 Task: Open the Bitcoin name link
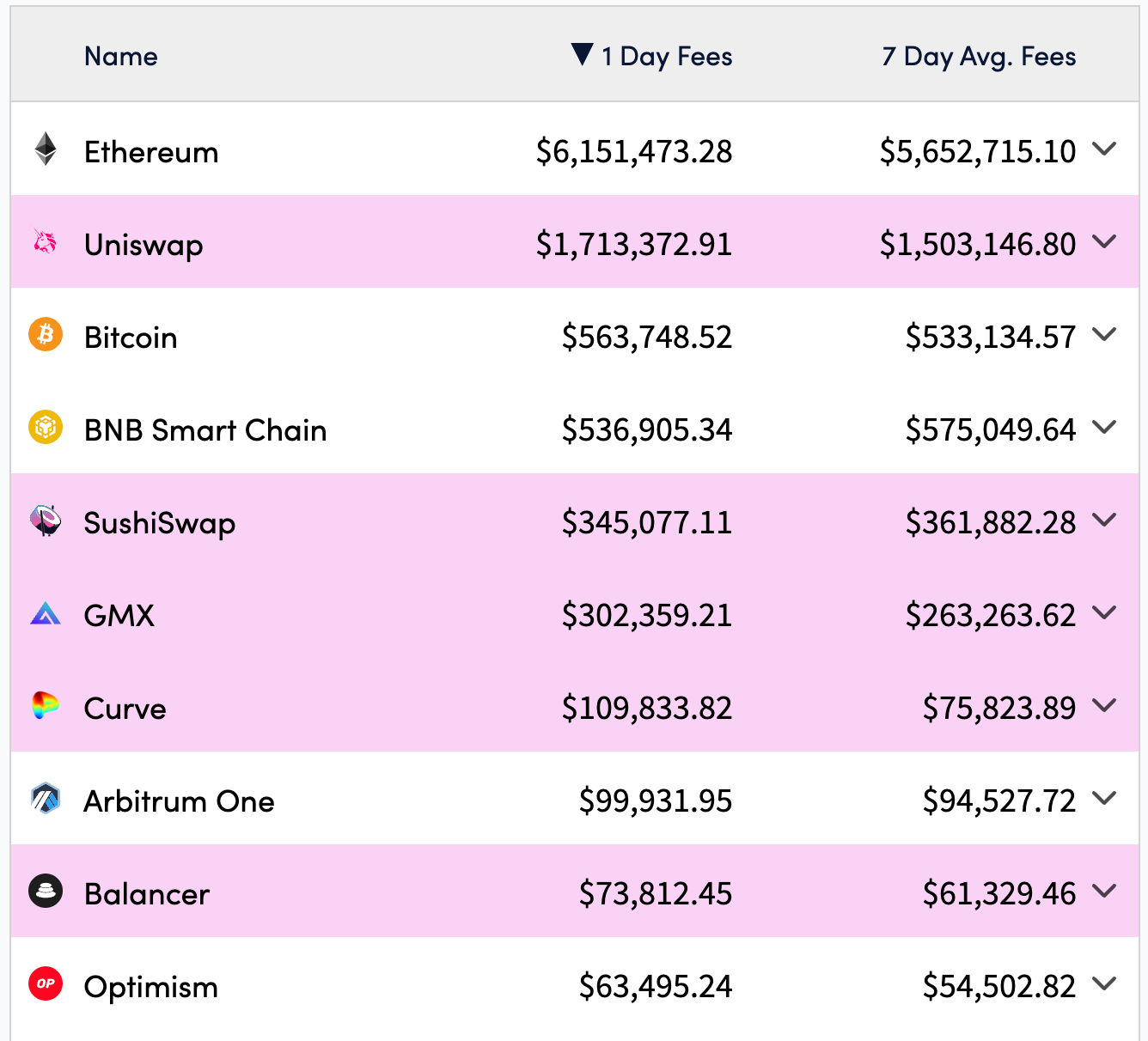point(131,338)
